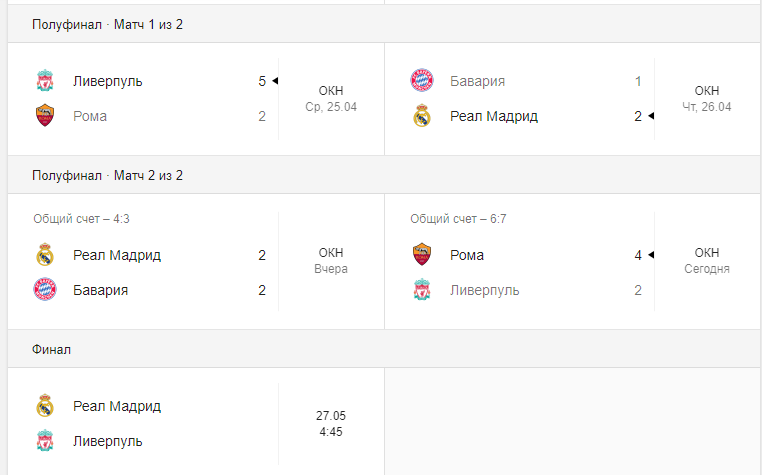
Task: Click Real Madrid crest in the Финал match
Action: point(44,406)
